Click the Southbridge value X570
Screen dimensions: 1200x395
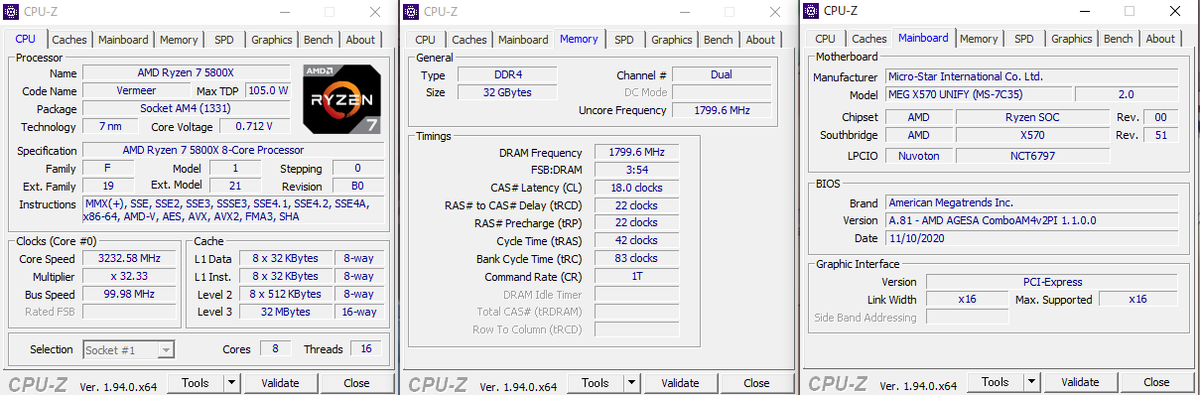tap(1031, 135)
